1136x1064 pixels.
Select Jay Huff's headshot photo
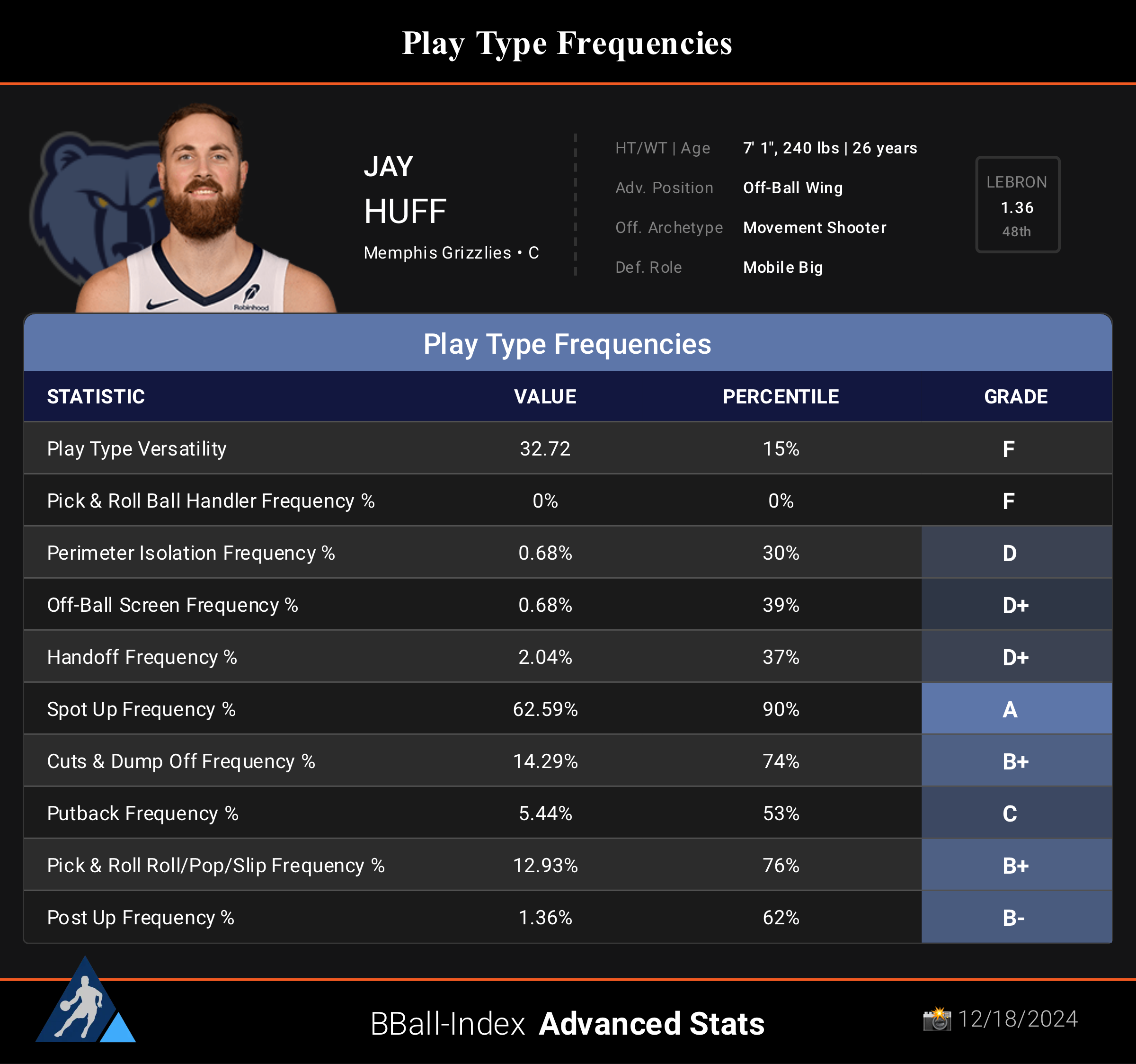tap(206, 212)
